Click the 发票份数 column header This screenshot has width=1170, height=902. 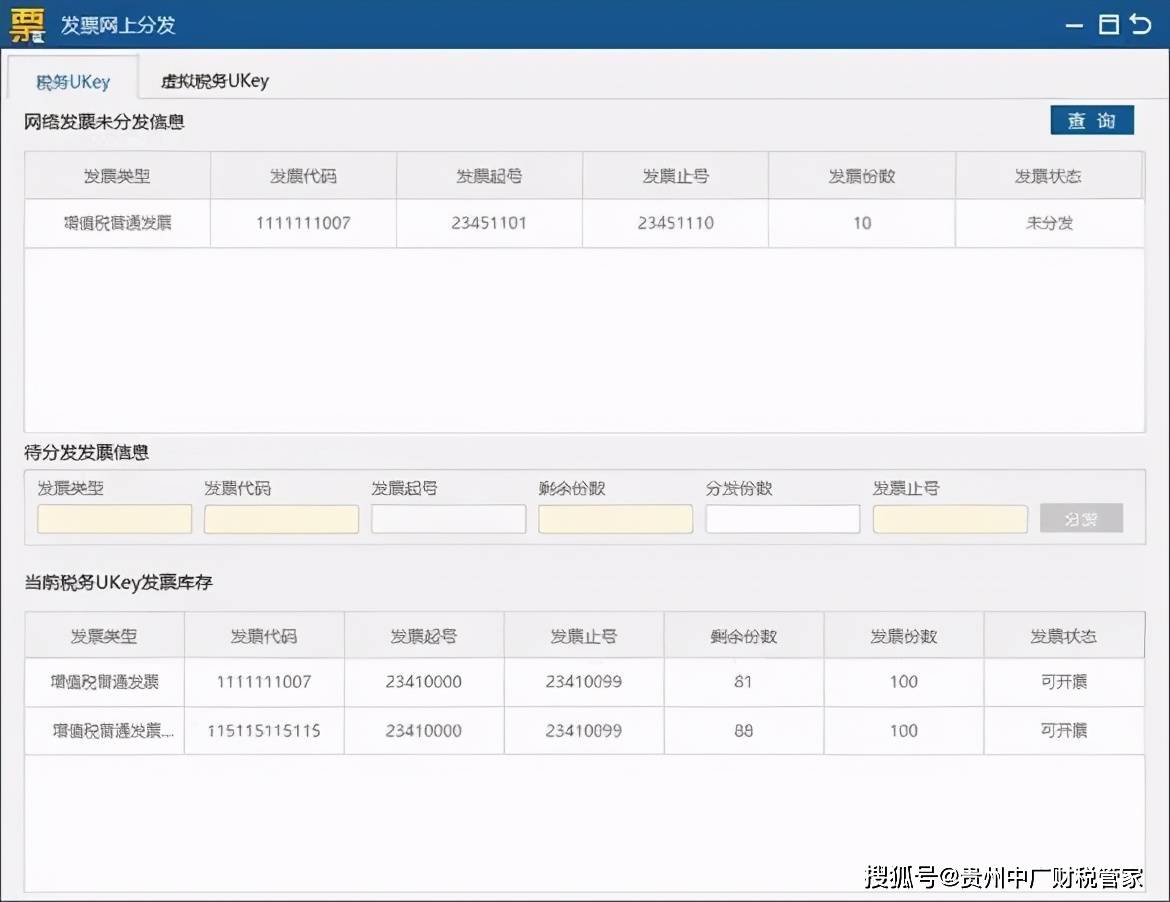point(861,173)
